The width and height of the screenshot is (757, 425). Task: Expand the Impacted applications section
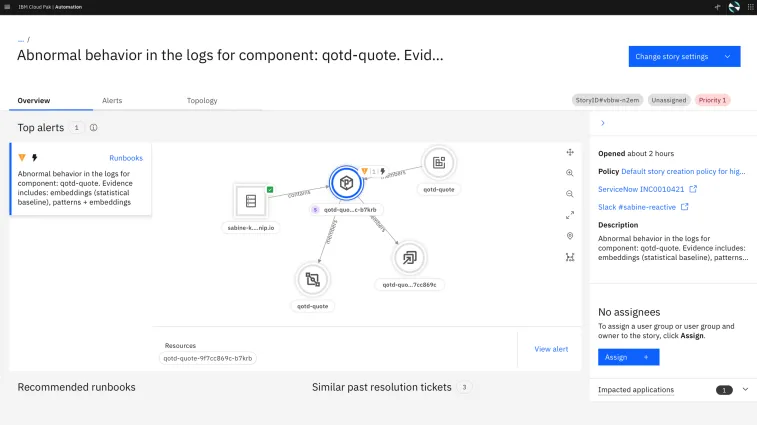pos(745,389)
